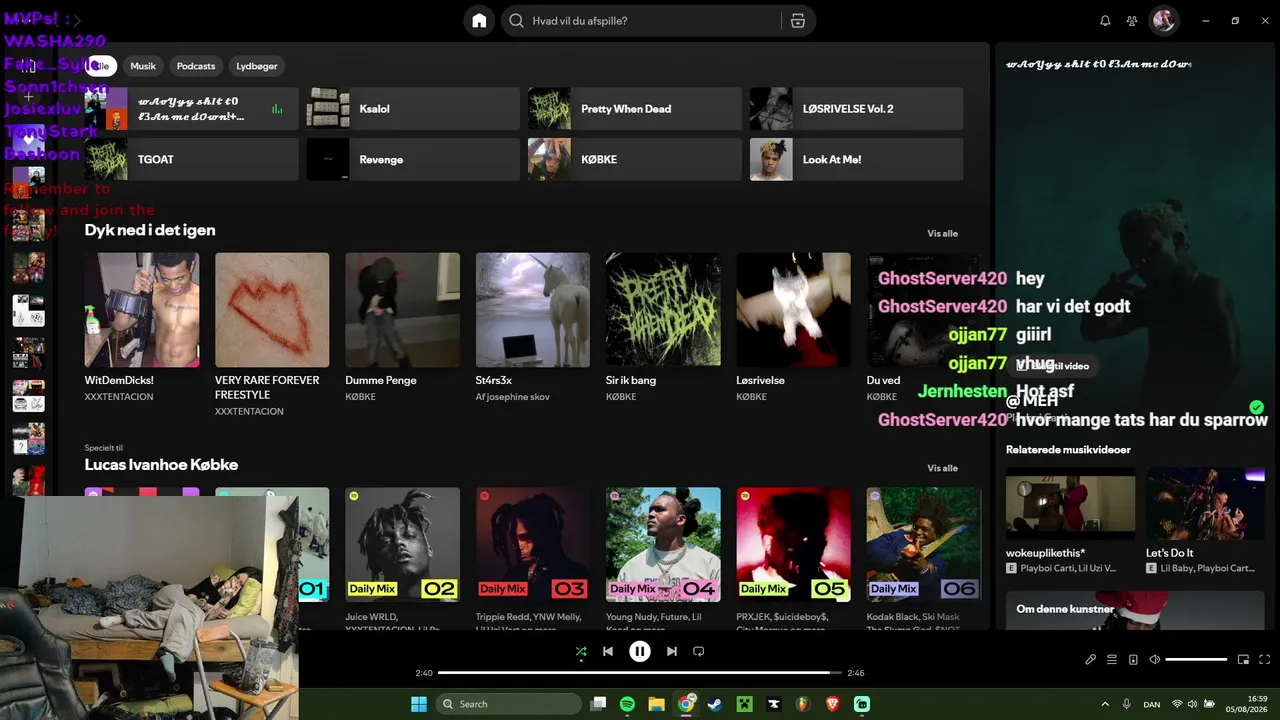Open Daily Mix 03 cover
Viewport: 1280px width, 720px height.
[x=533, y=544]
